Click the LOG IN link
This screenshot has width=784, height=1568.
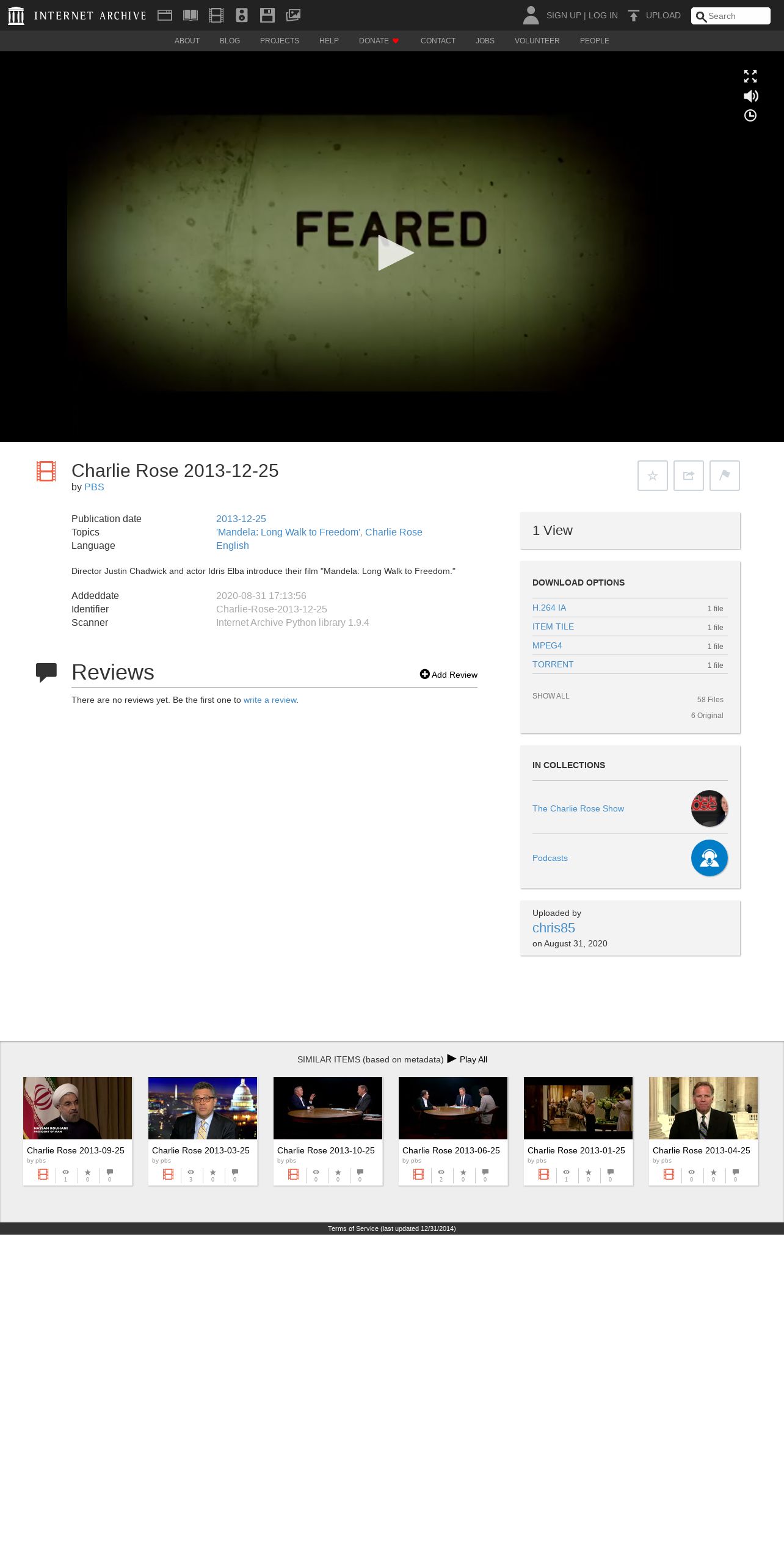(x=603, y=15)
